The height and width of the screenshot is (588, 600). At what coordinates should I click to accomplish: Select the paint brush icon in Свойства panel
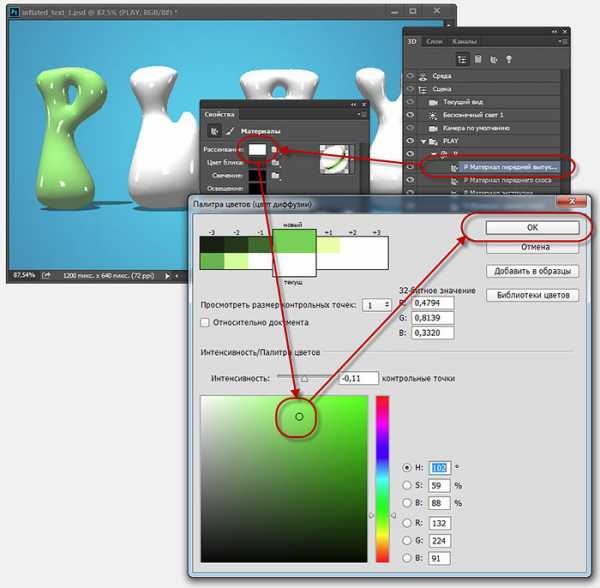pyautogui.click(x=230, y=132)
